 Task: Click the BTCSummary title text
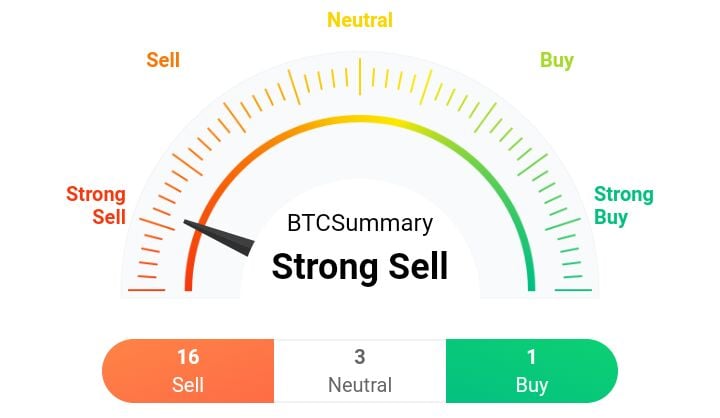pyautogui.click(x=360, y=224)
